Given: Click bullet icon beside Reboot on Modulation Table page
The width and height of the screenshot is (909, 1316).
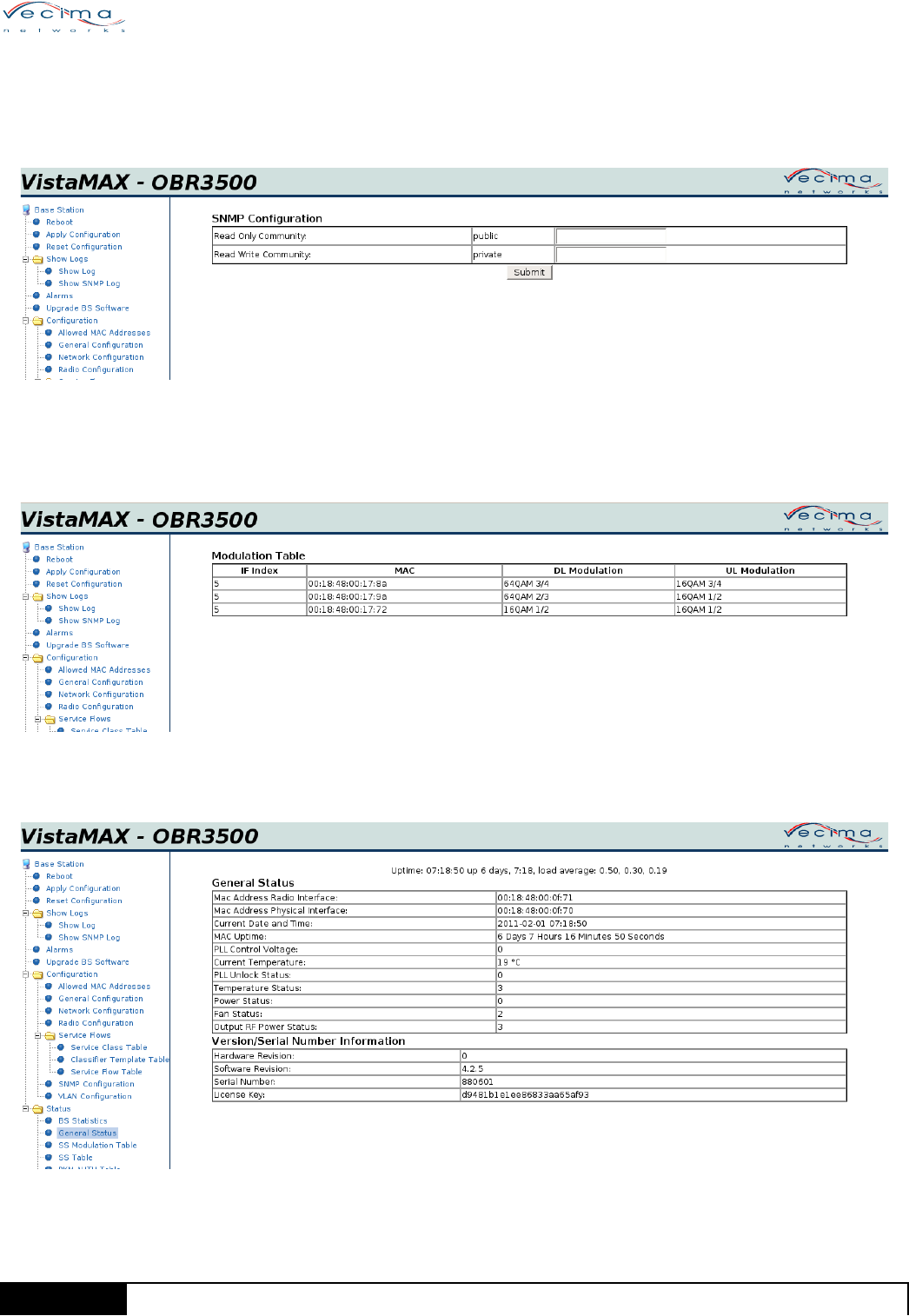Looking at the screenshot, I should point(36,559).
